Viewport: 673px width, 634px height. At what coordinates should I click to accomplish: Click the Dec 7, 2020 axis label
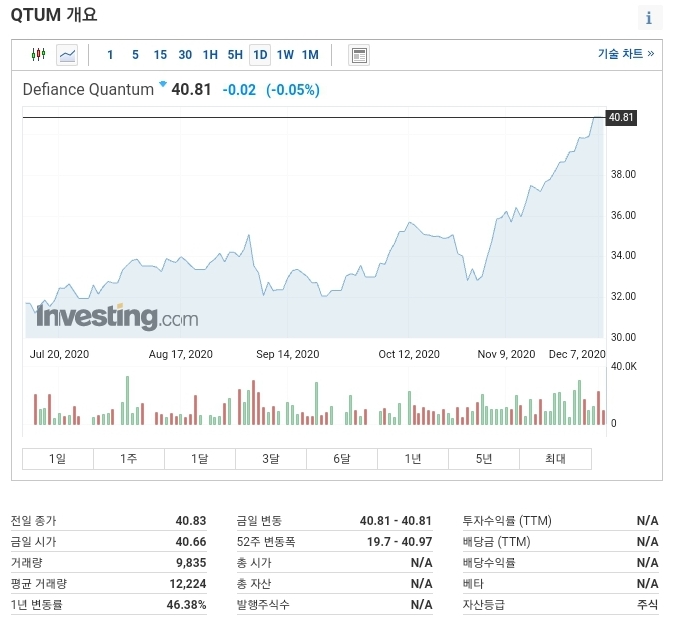point(577,354)
